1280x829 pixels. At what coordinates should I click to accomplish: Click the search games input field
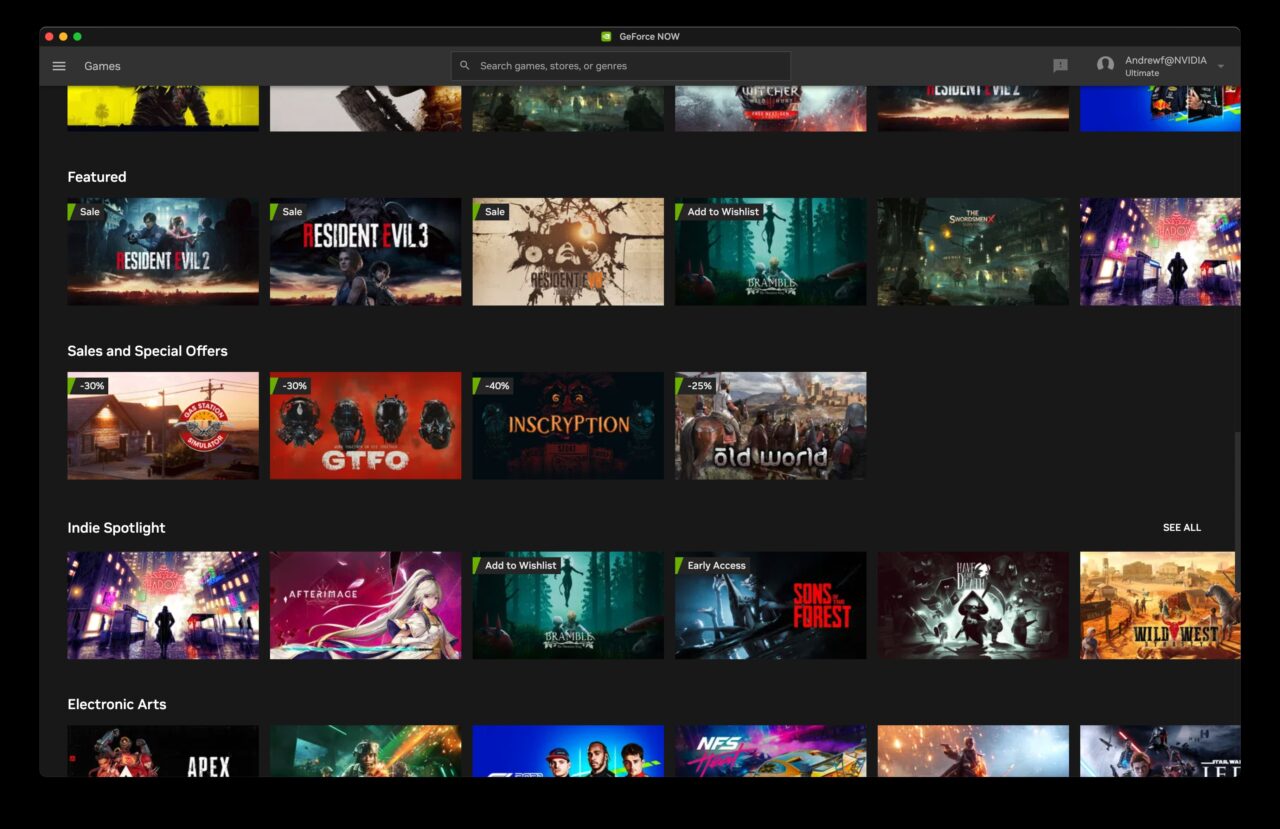pyautogui.click(x=620, y=65)
